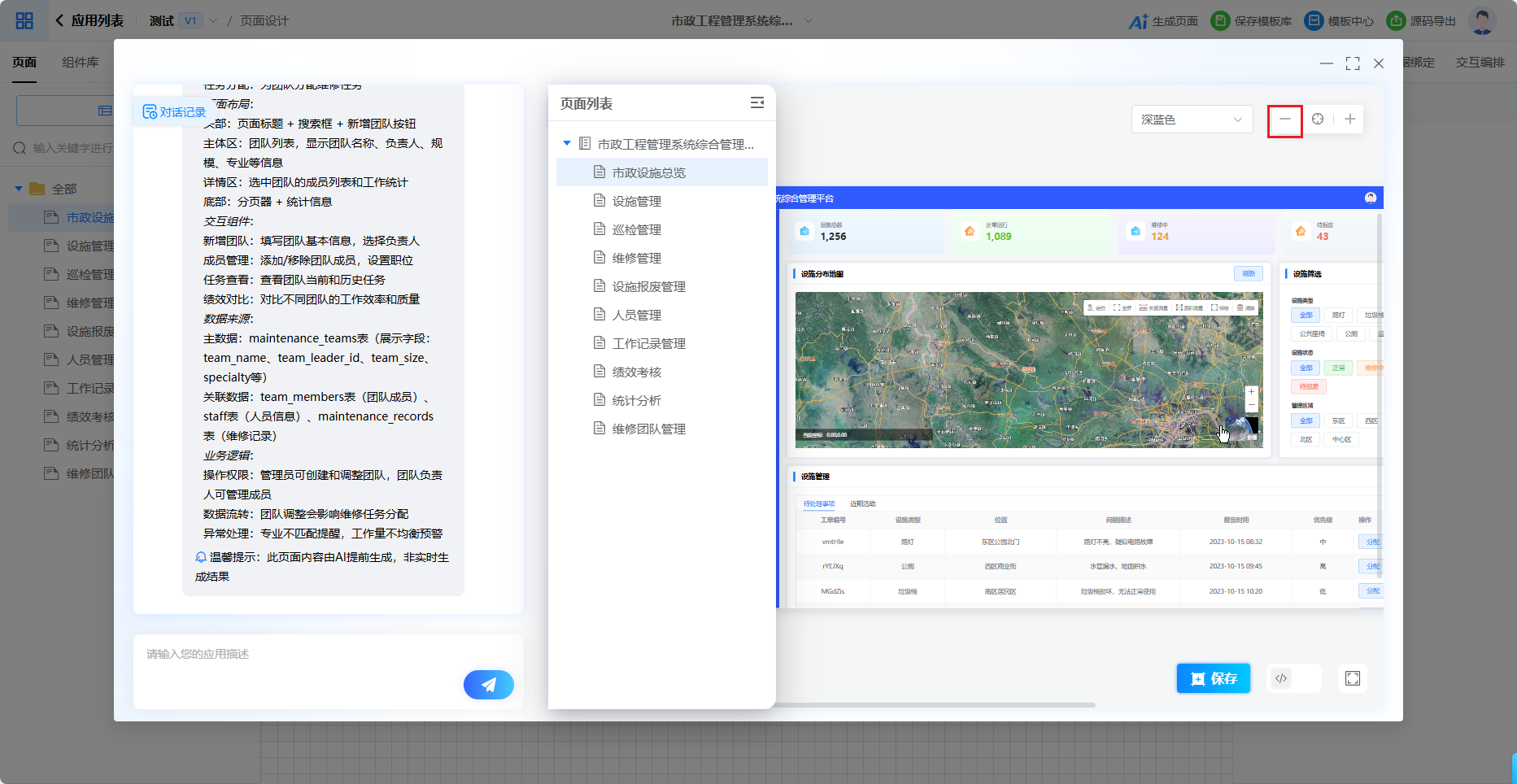Click the blue 保存 button

coord(1213,678)
